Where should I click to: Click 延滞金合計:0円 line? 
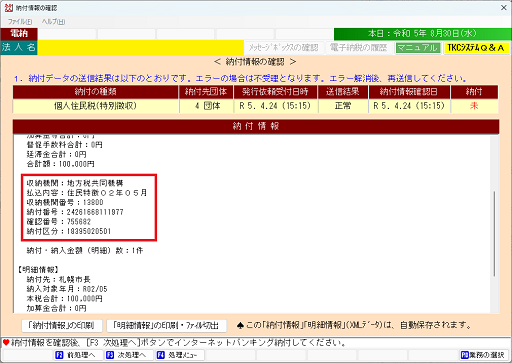(56, 154)
